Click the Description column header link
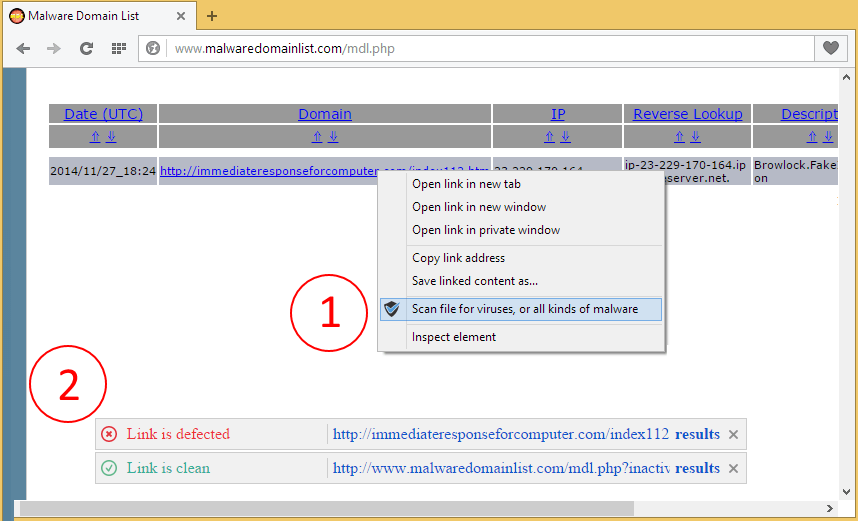Screen dimensions: 858x521 pos(809,114)
